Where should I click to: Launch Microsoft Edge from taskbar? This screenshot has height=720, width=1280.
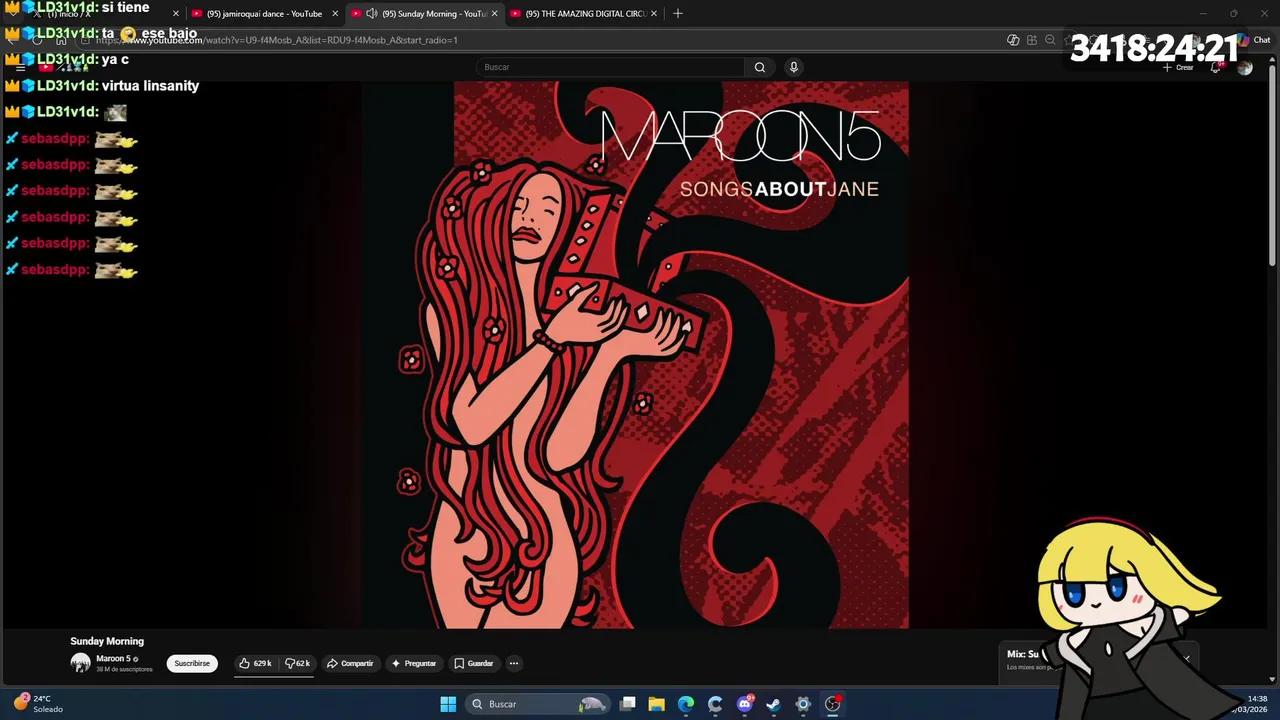[x=686, y=704]
